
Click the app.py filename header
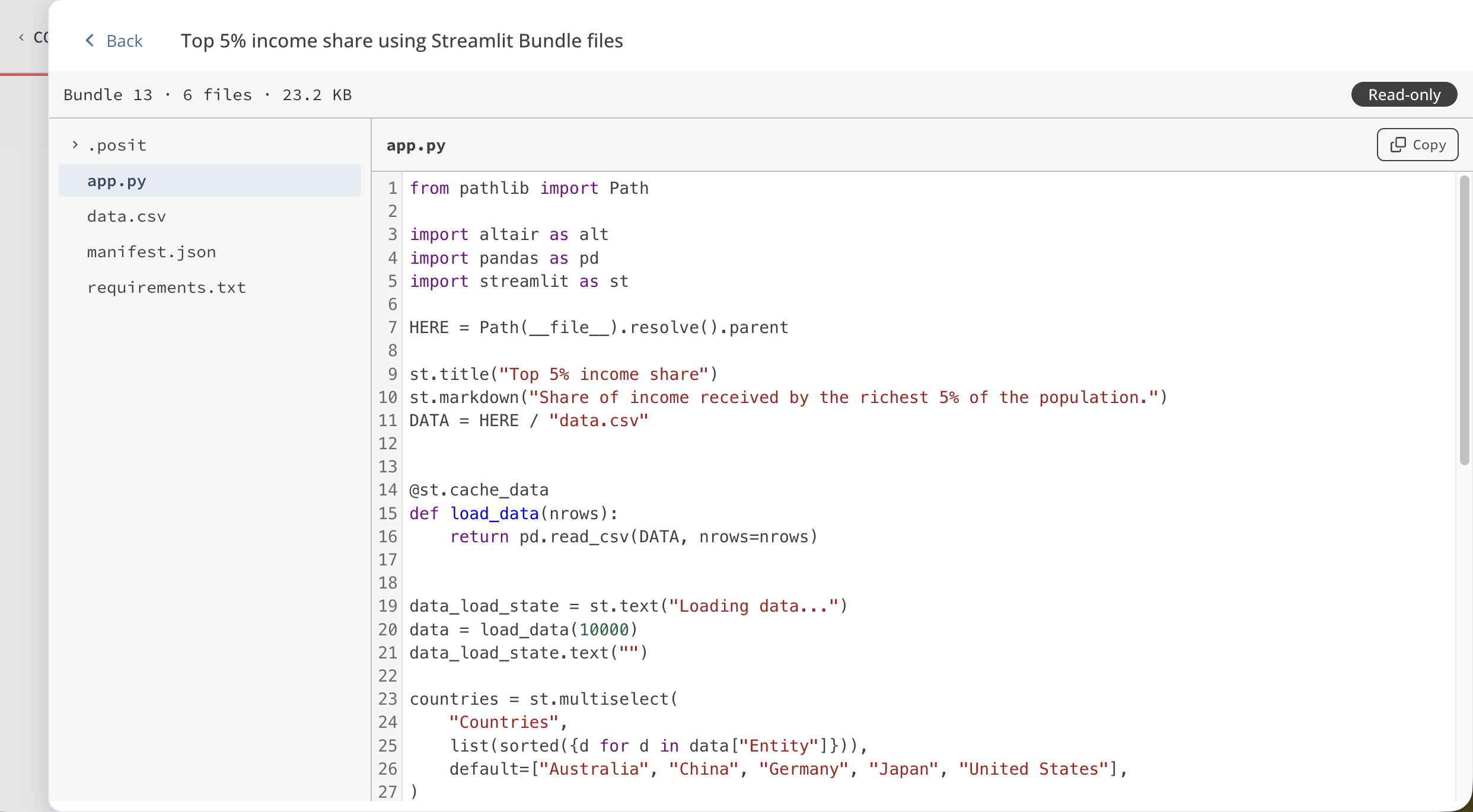(x=416, y=145)
